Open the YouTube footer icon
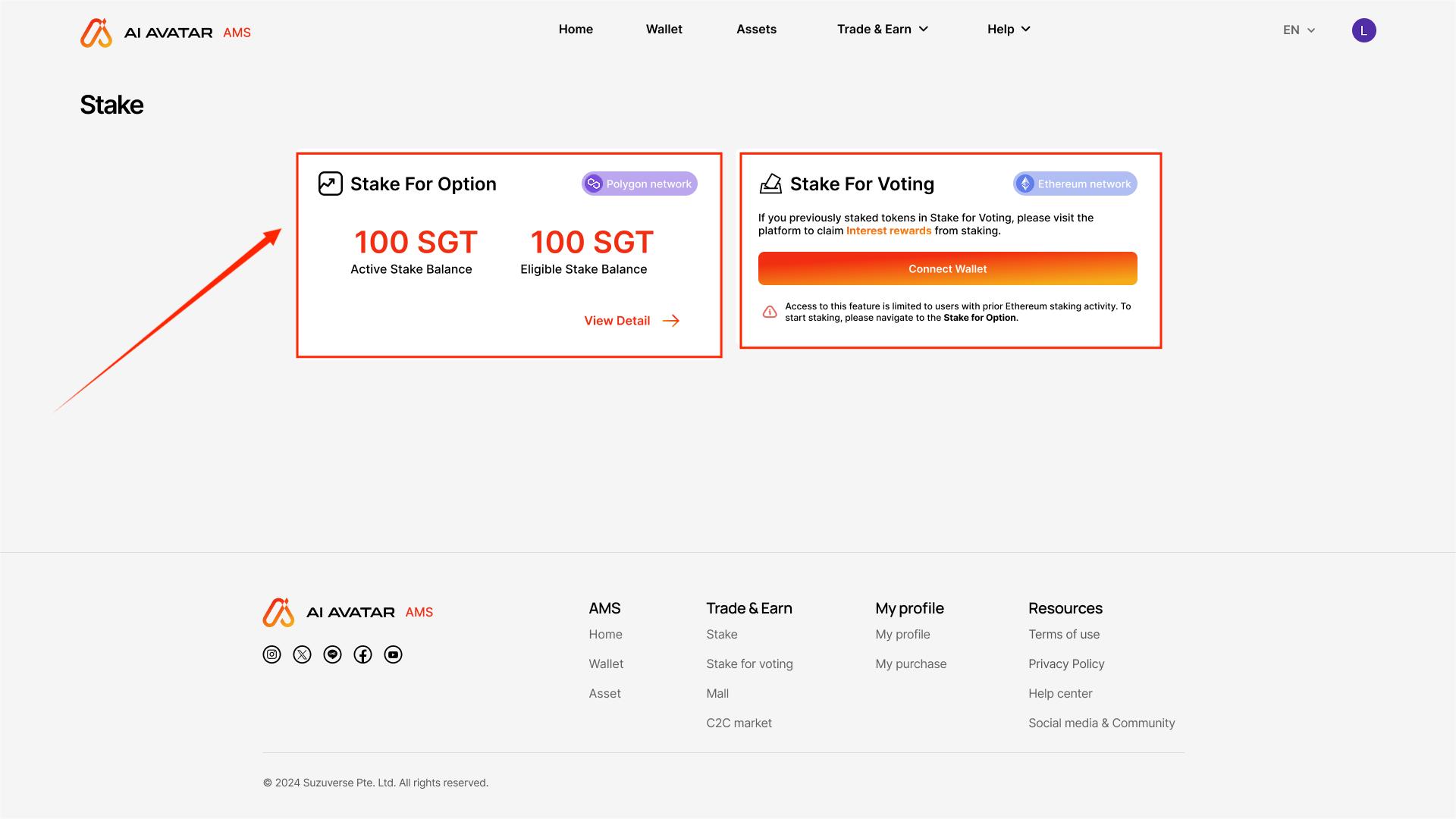Screen dimensions: 1456x819 (x=393, y=654)
